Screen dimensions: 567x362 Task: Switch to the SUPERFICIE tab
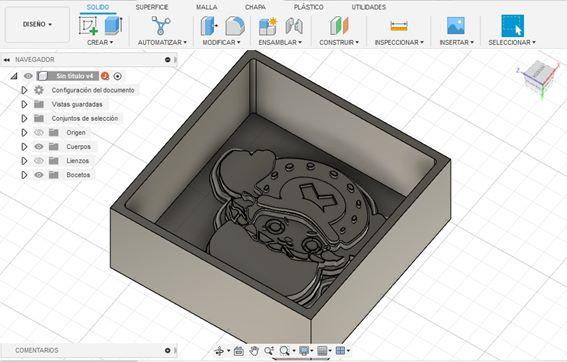pos(152,7)
